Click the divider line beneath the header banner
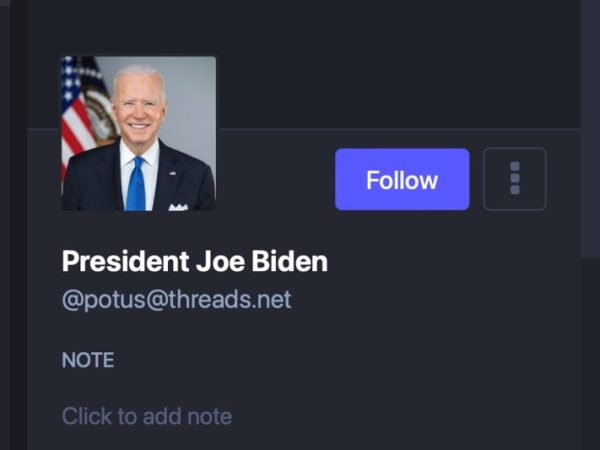 (398, 130)
